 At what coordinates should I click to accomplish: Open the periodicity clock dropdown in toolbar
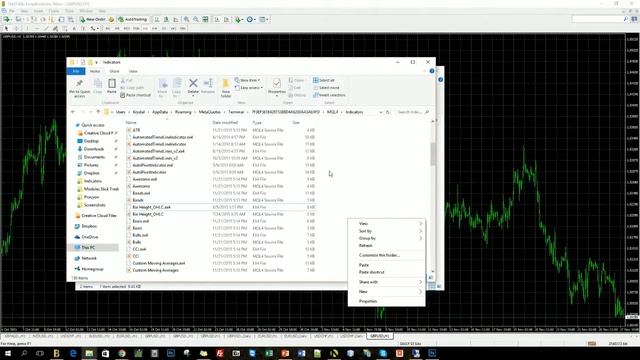point(251,19)
